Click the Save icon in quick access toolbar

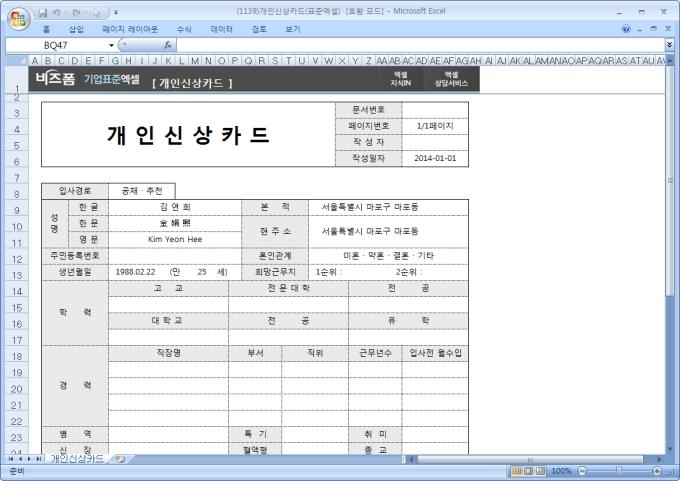[x=42, y=13]
